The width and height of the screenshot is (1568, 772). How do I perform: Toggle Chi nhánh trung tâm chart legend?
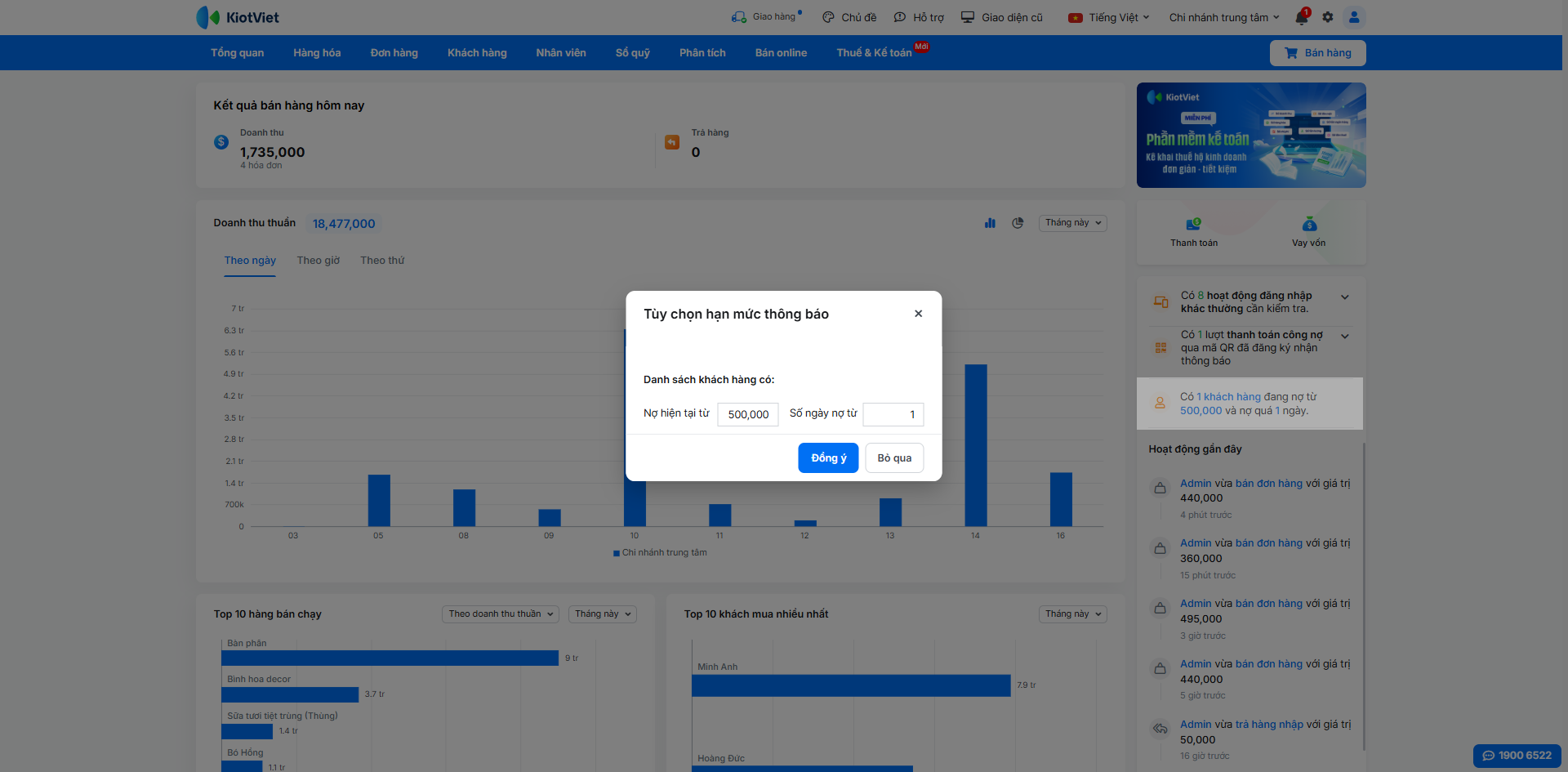tap(660, 553)
